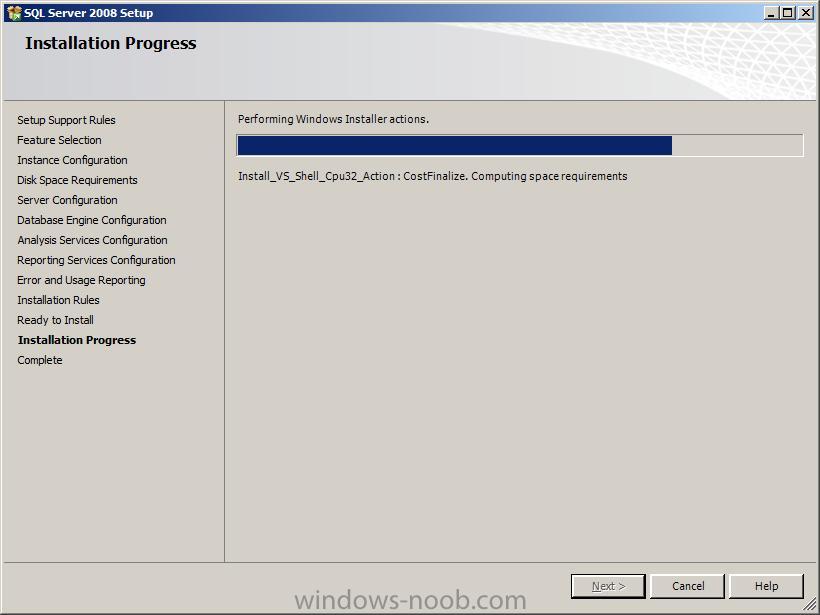Screen dimensions: 820x615
Task: Select the Setup Support Rules step
Action: pos(66,120)
